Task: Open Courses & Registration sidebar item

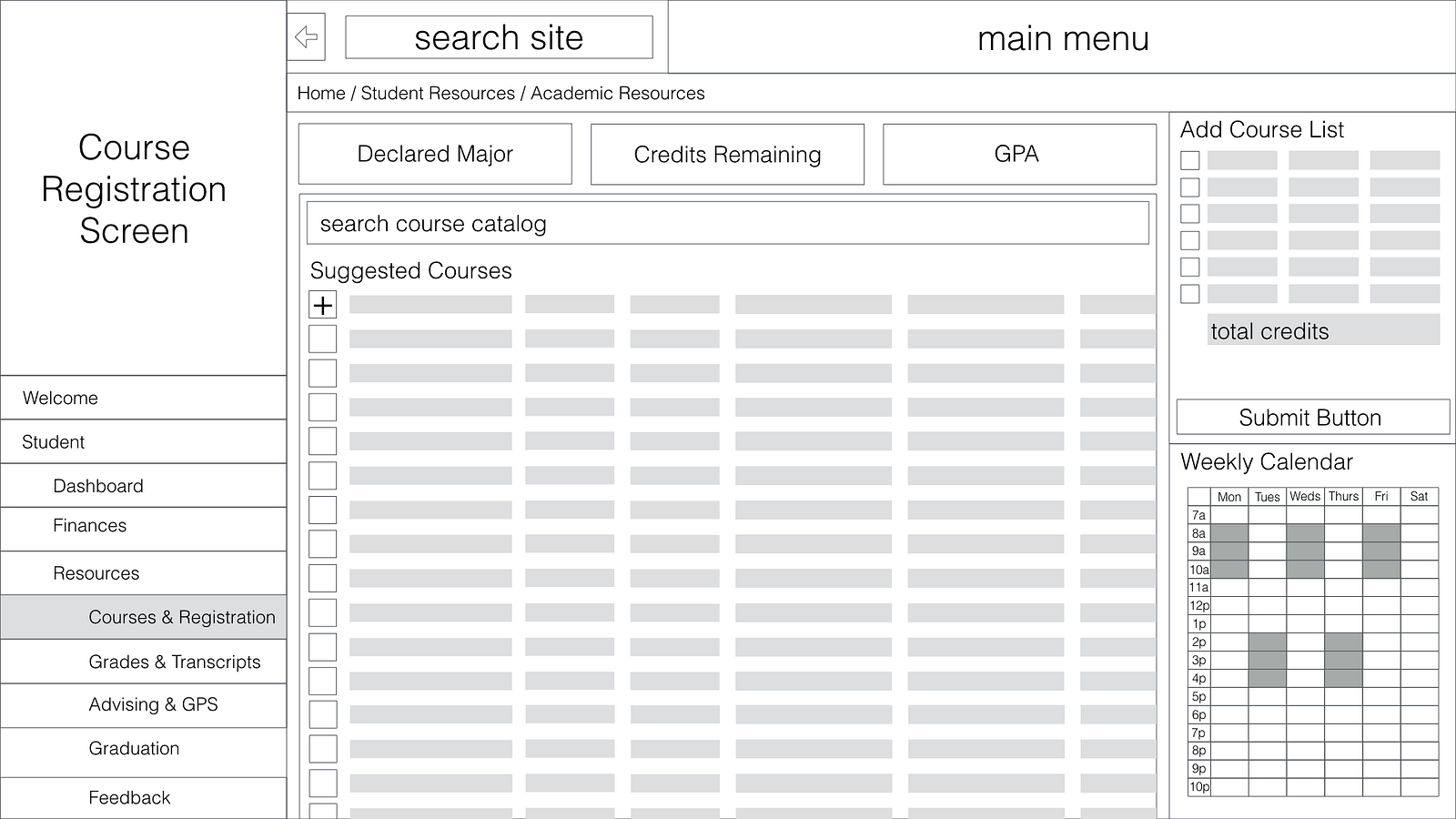Action: tap(181, 617)
